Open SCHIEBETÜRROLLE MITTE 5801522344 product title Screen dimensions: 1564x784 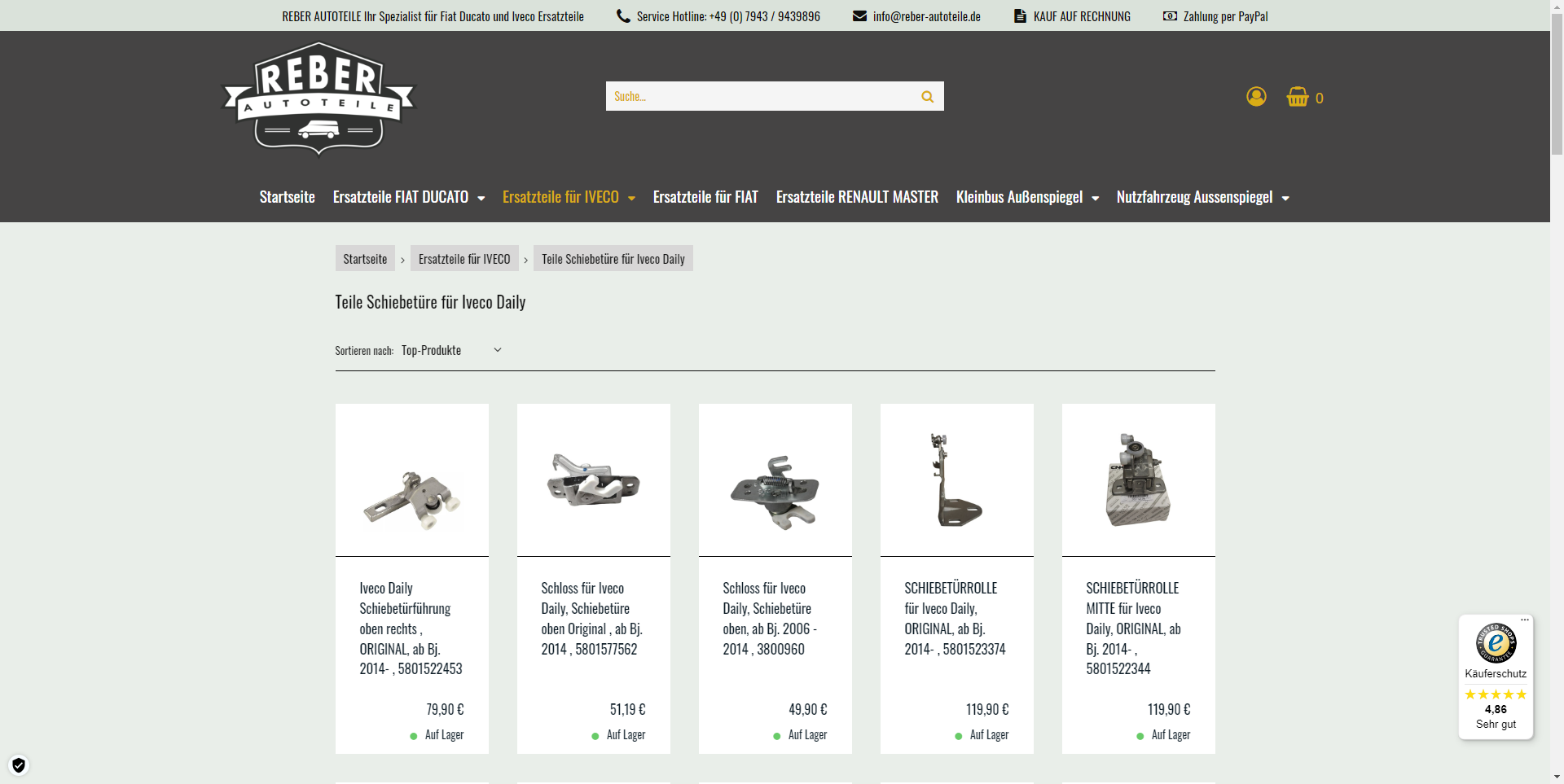click(1133, 629)
